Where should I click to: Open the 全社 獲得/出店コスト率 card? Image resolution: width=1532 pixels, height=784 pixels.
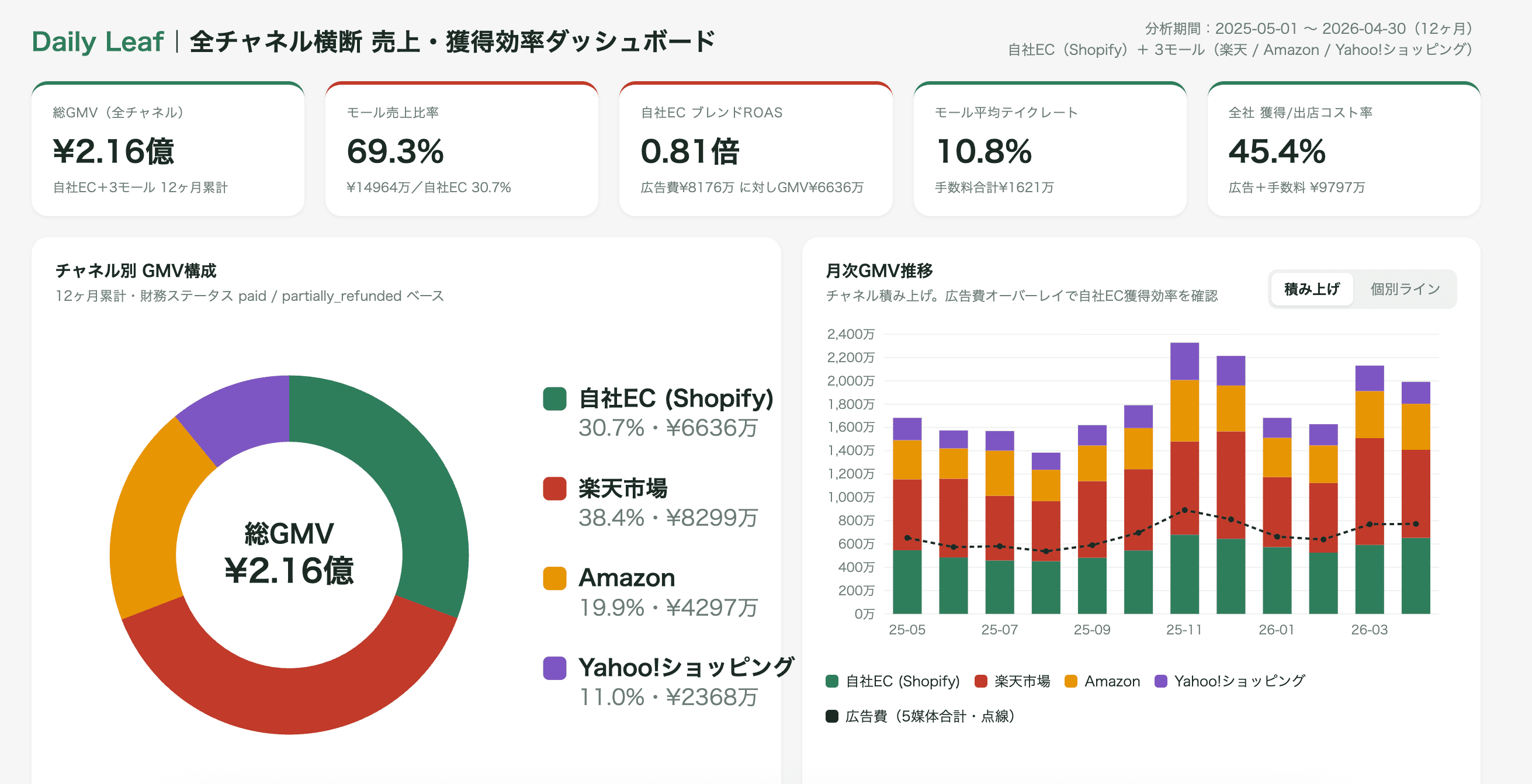coord(1343,150)
